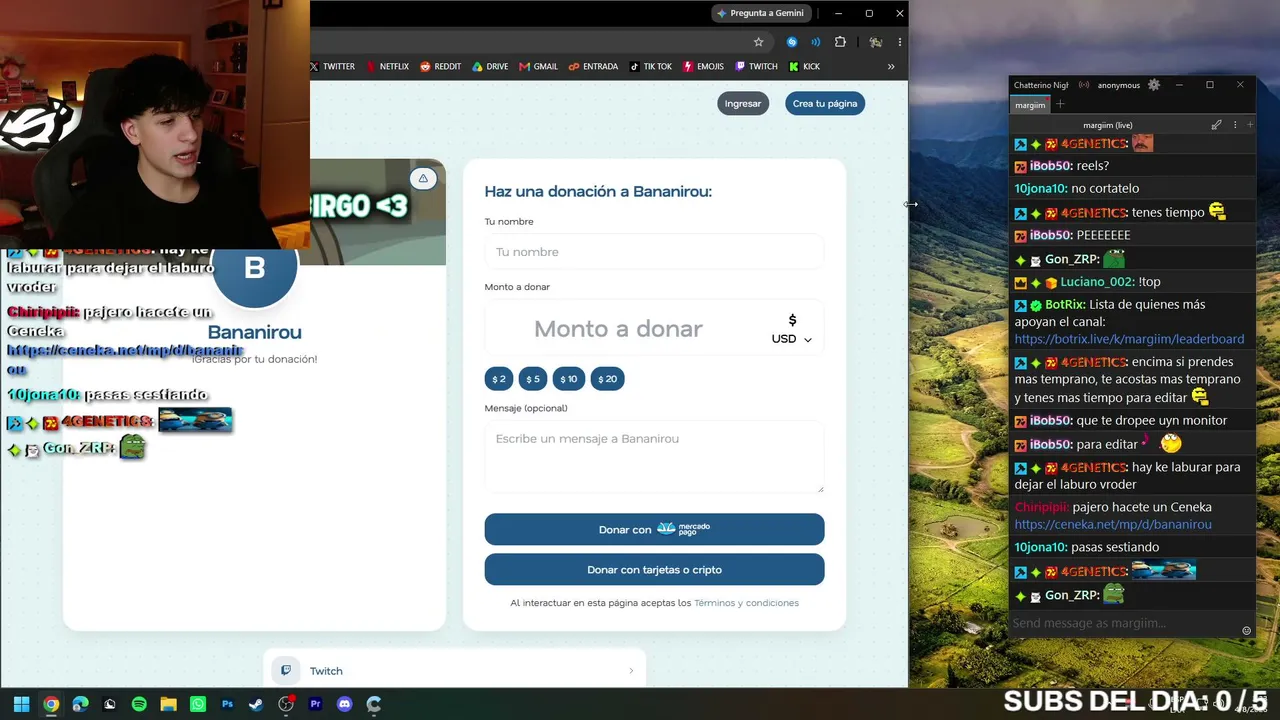Screen dimensions: 1280x720
Task: Open OBS Studio from the taskbar
Action: point(286,704)
